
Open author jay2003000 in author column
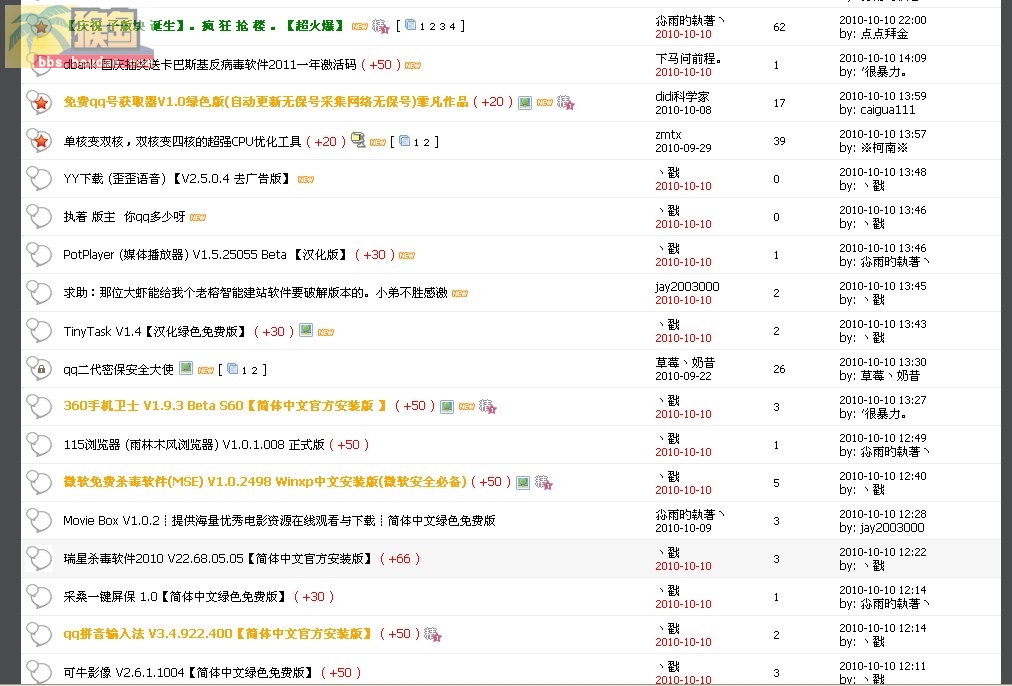pos(687,287)
